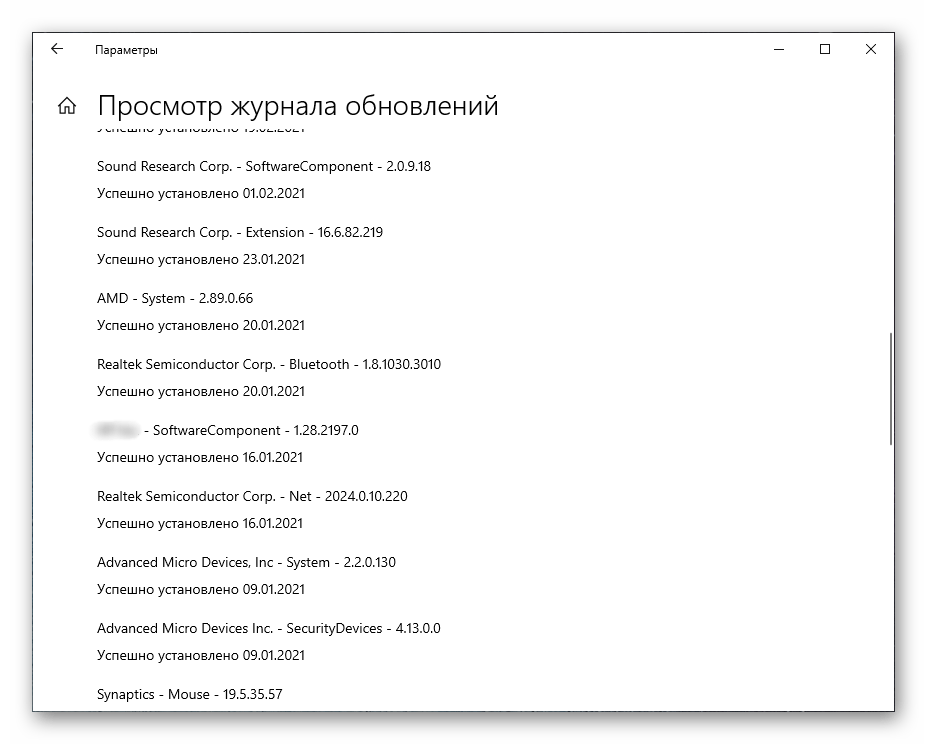Select Realtek Semiconductor Bluetooth 1.8.1030.3010 update
927x744 pixels.
click(268, 364)
